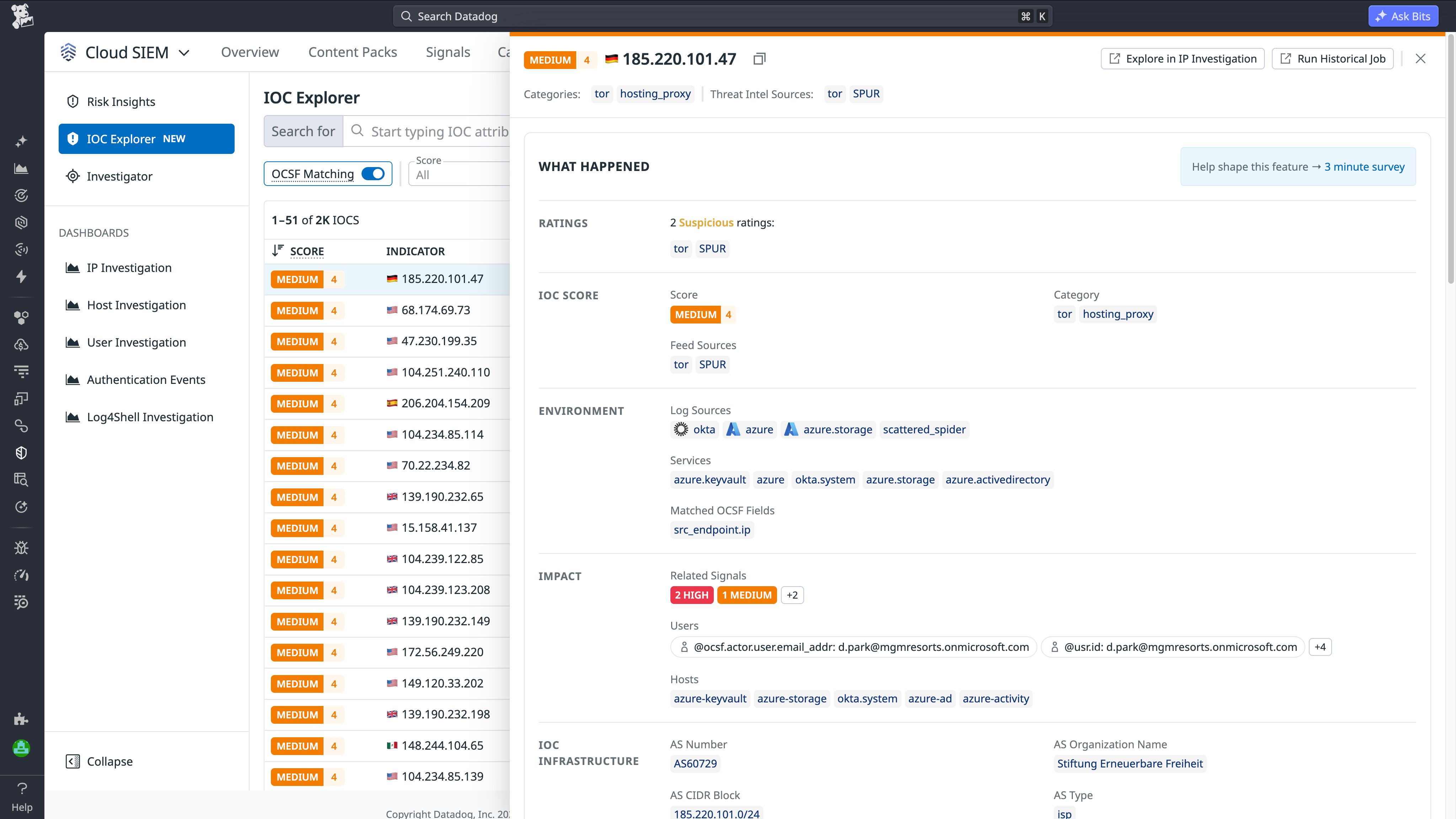Open the Datadog home logo

coord(22,16)
